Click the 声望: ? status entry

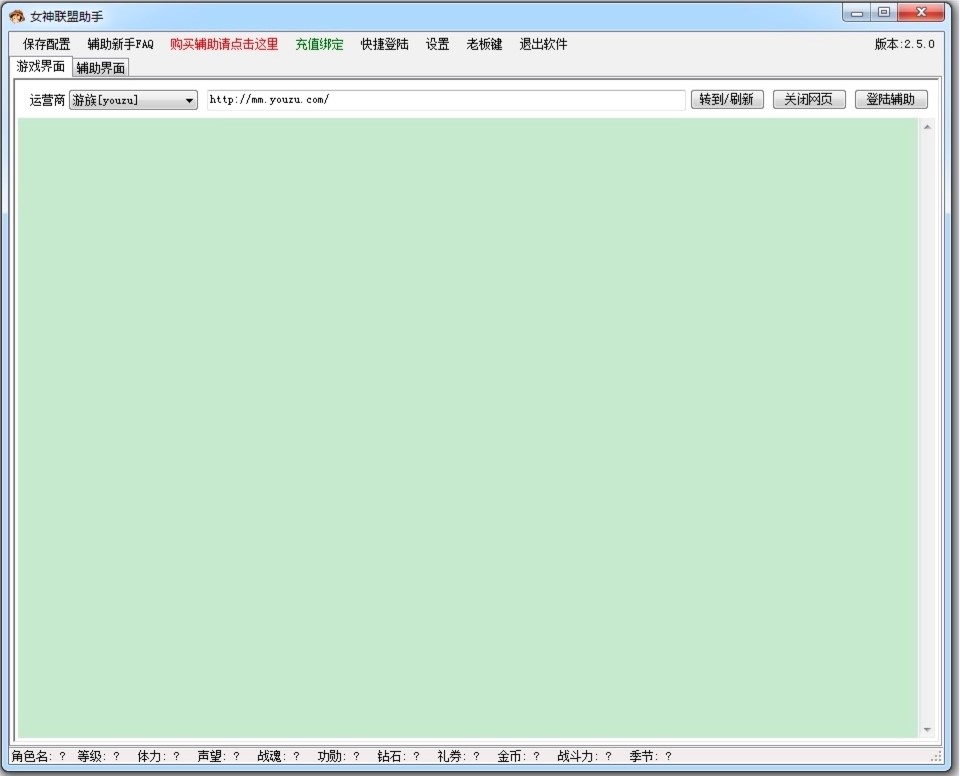tap(219, 756)
